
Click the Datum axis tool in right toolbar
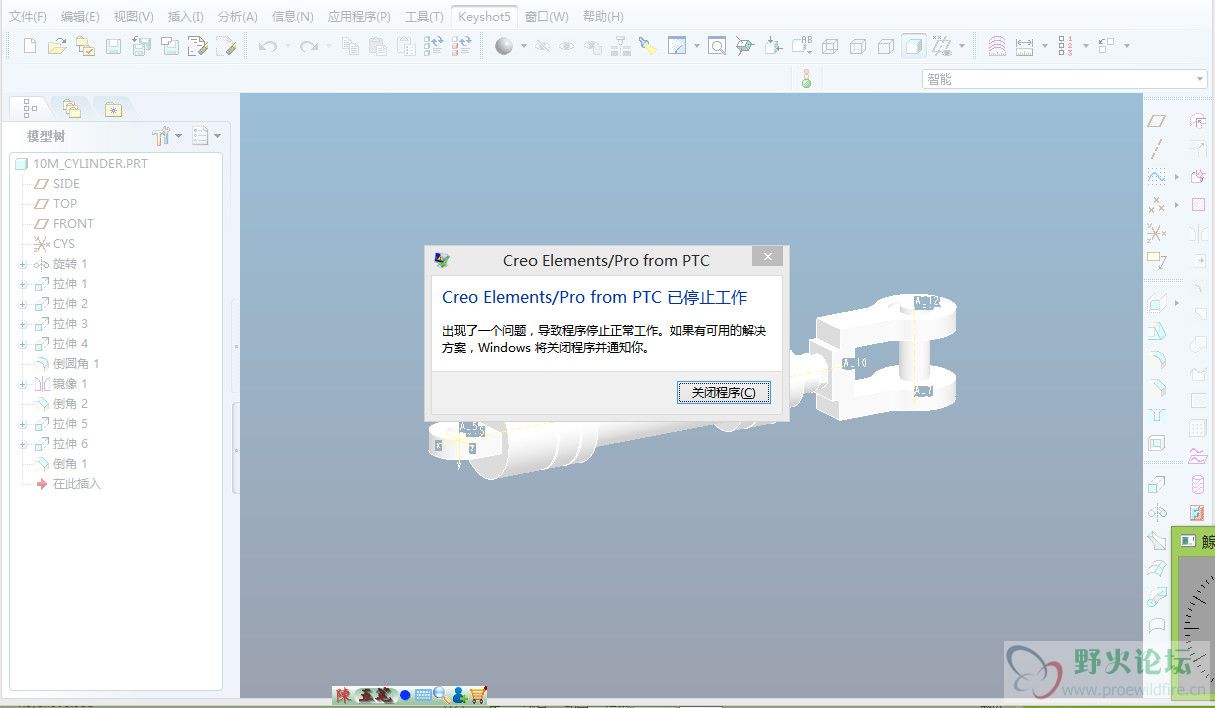[1157, 149]
